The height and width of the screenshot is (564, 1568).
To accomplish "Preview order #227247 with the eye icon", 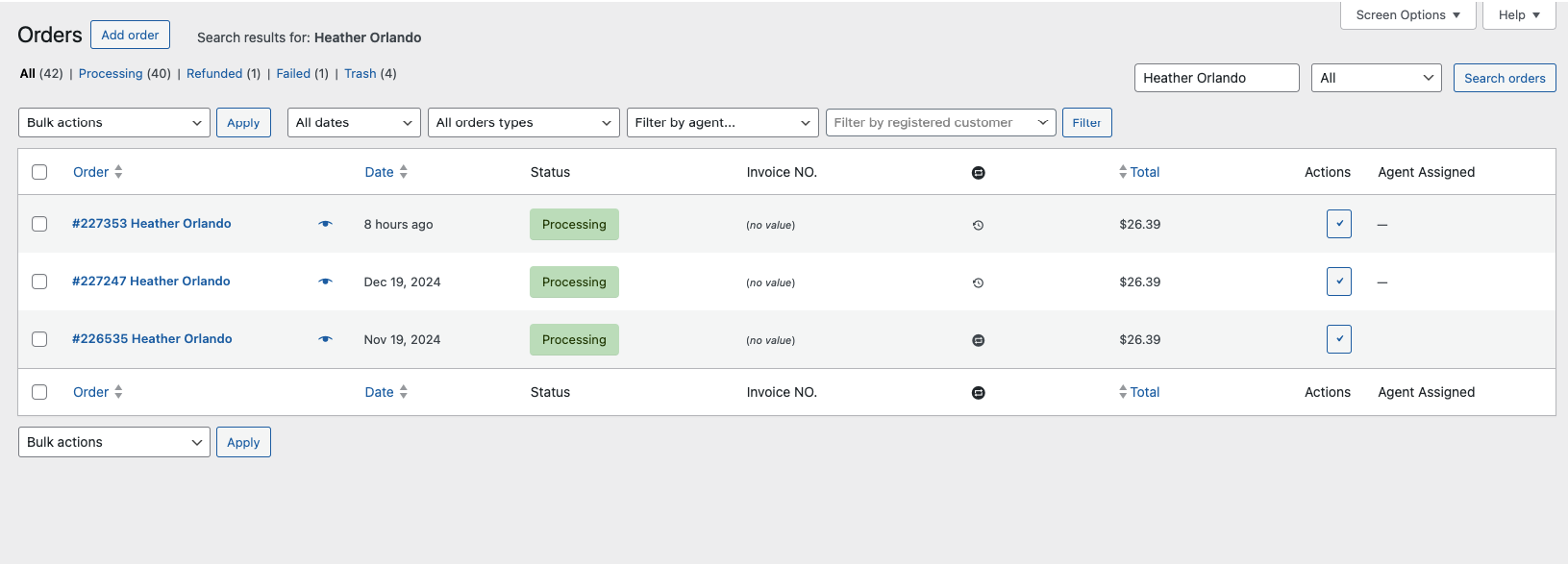I will coord(326,282).
